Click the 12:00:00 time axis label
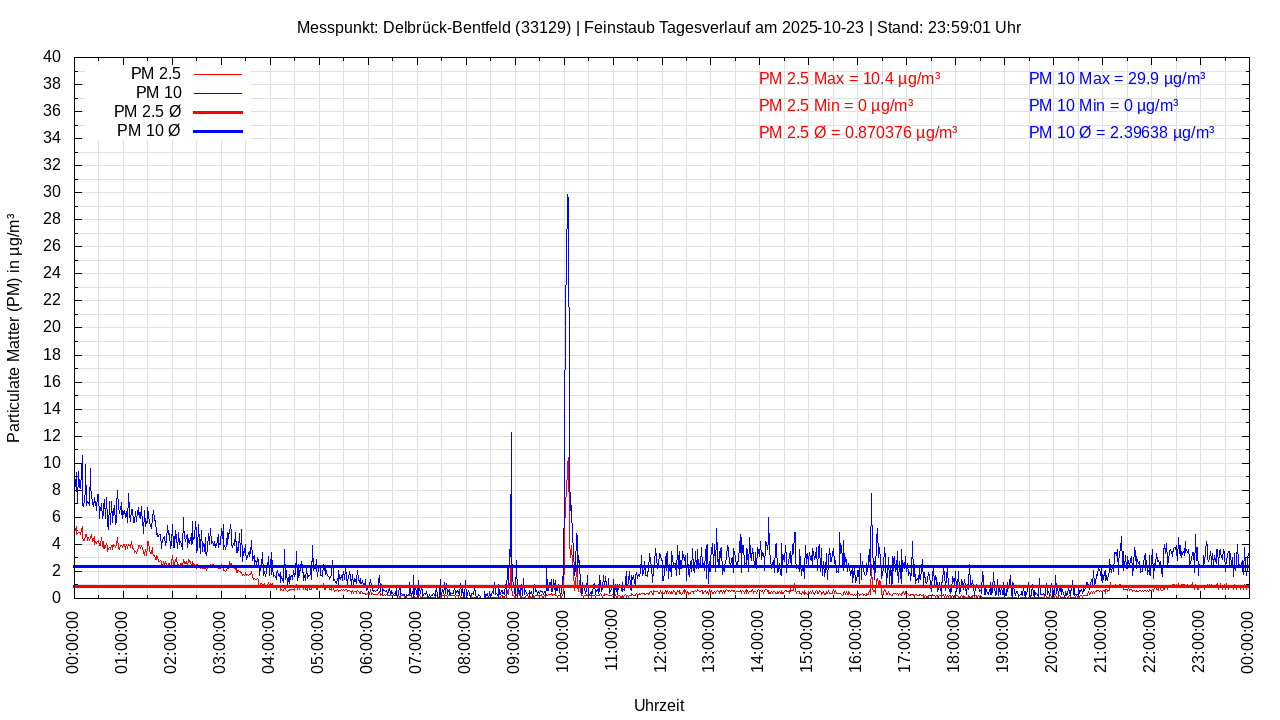 660,640
